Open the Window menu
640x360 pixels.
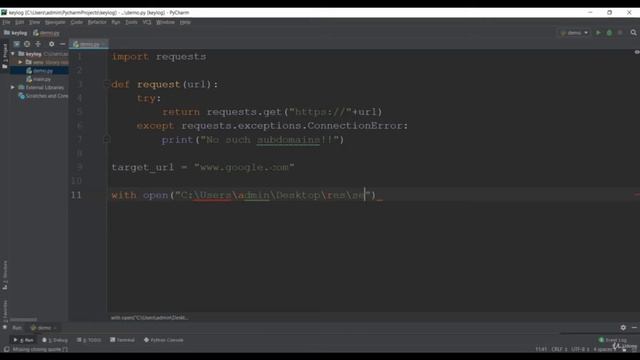click(x=165, y=22)
